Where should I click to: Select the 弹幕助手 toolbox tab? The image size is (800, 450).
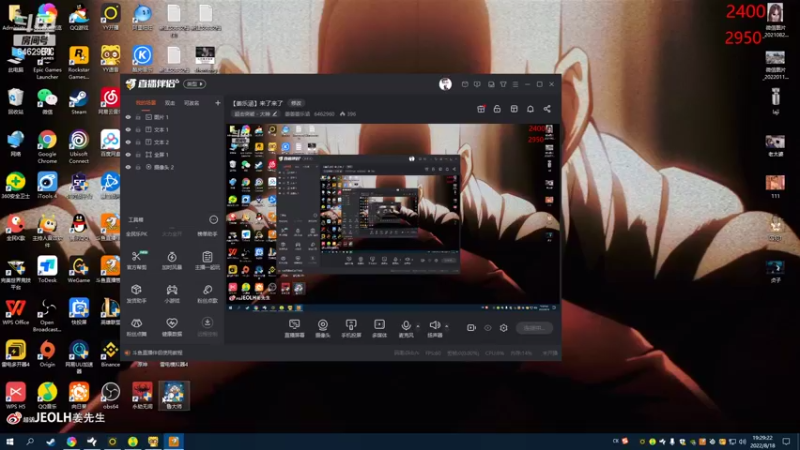click(x=207, y=234)
